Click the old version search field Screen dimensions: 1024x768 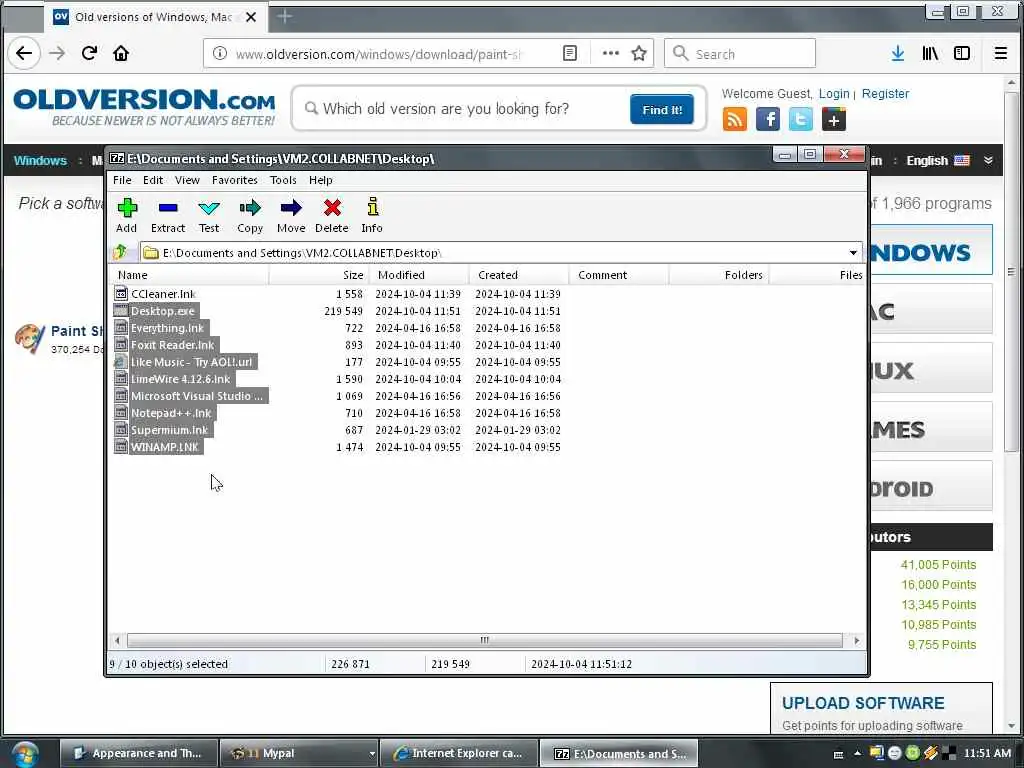pyautogui.click(x=460, y=109)
